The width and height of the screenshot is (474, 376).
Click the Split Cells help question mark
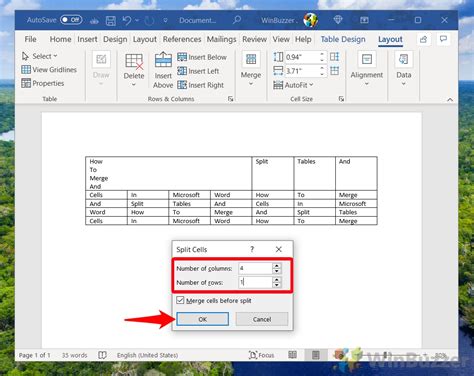click(x=252, y=249)
